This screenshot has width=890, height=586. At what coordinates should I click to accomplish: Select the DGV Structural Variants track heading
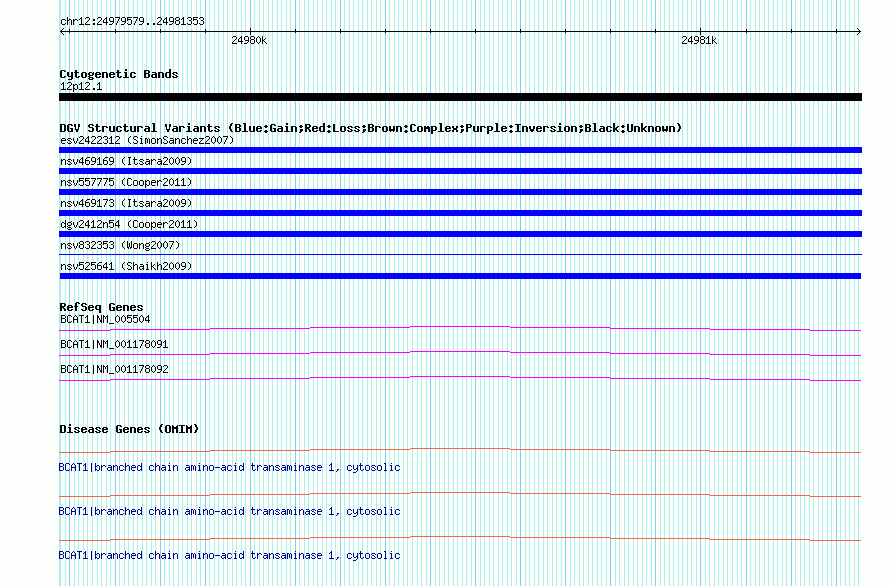(x=371, y=128)
